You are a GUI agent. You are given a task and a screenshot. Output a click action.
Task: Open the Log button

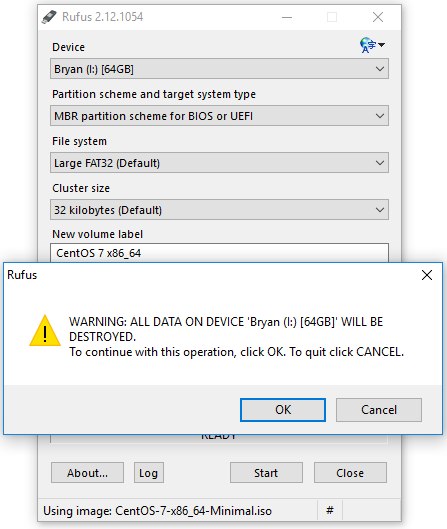[x=149, y=473]
